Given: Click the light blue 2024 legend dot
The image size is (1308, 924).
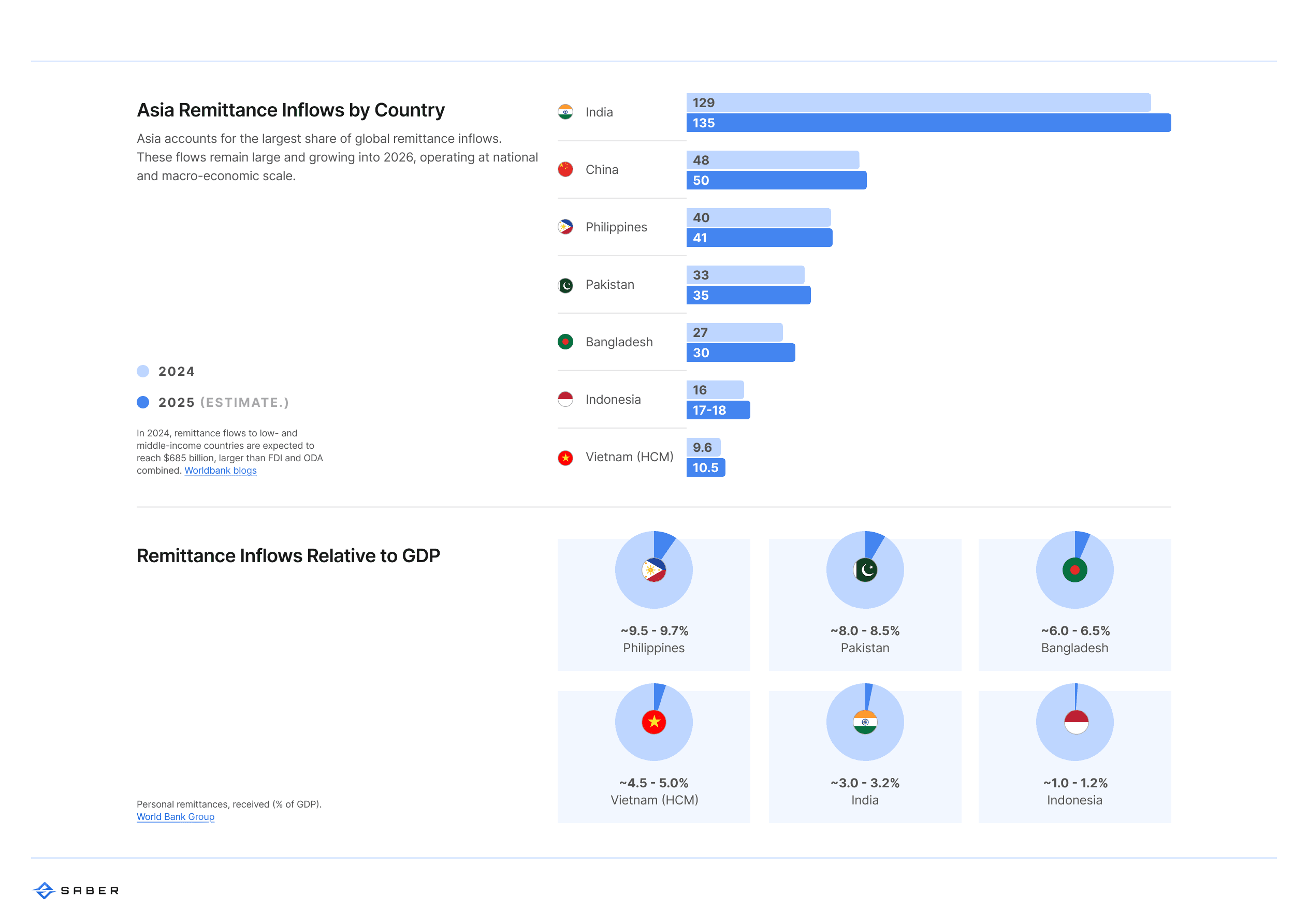Looking at the screenshot, I should click(143, 372).
